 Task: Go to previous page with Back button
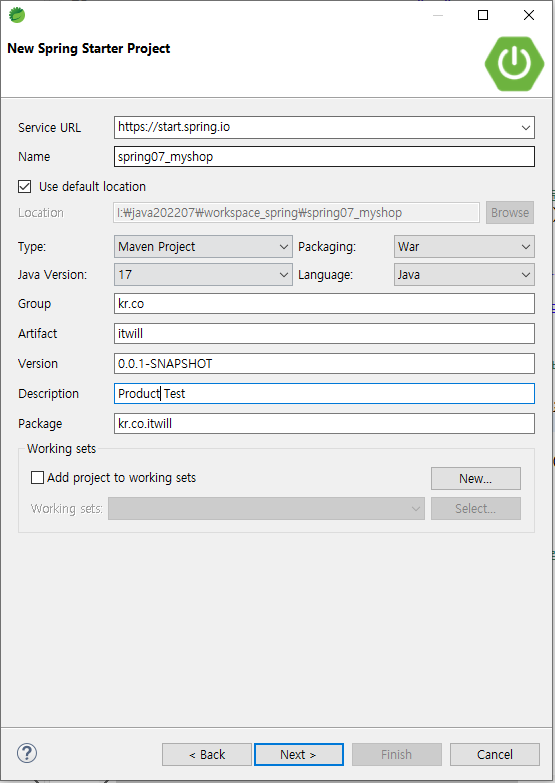(x=207, y=754)
